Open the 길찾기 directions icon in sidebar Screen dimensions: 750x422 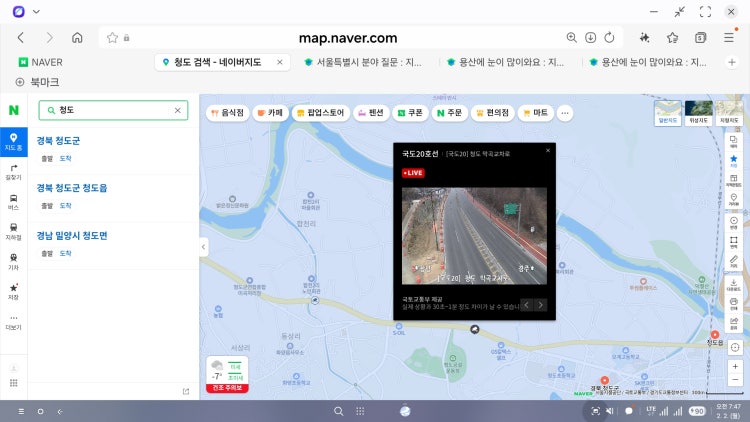pyautogui.click(x=13, y=170)
